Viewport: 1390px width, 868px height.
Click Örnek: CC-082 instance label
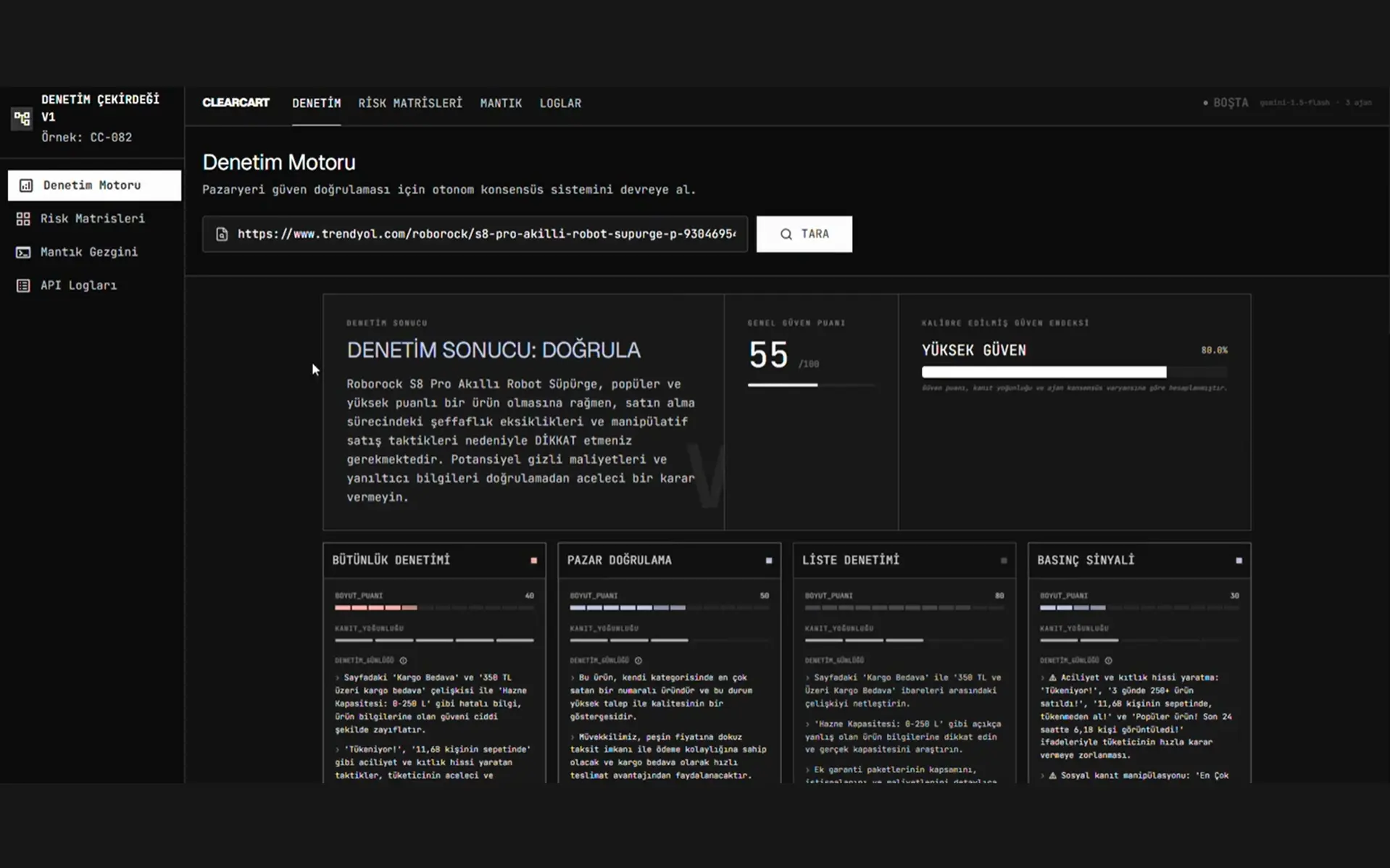pos(86,138)
